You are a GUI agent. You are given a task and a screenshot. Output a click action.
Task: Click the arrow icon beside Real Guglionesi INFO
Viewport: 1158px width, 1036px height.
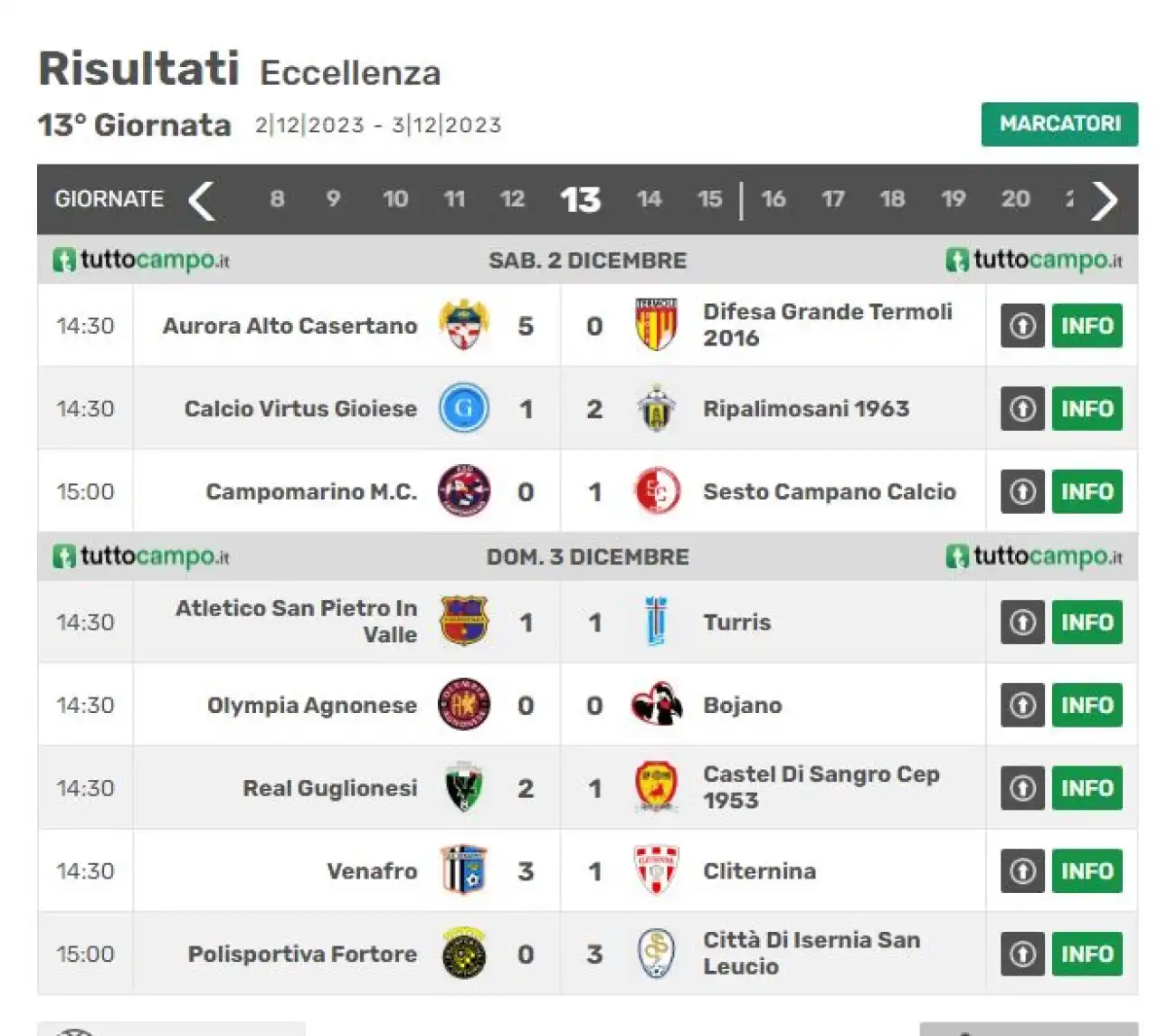coord(1022,788)
